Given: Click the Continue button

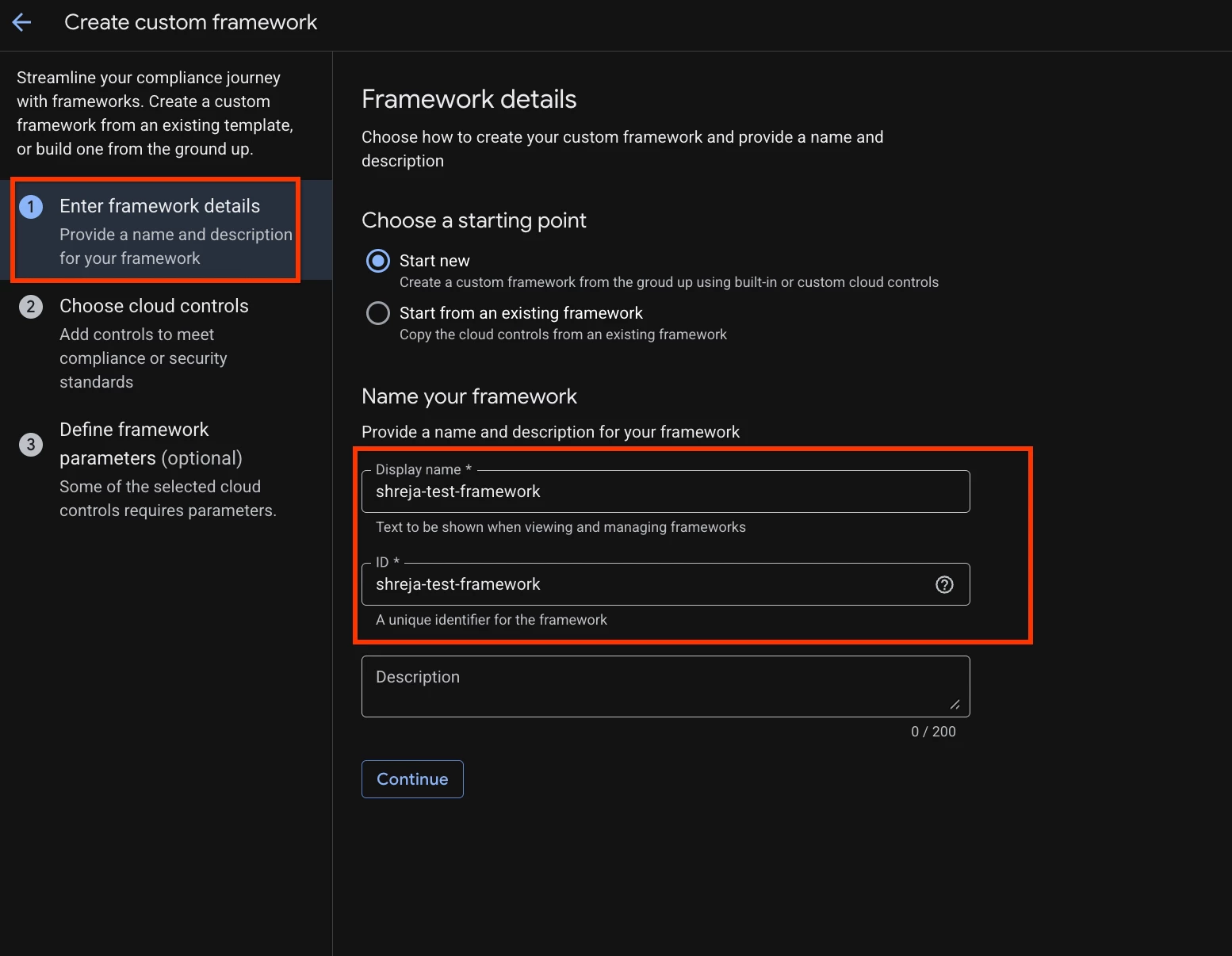Looking at the screenshot, I should 412,779.
